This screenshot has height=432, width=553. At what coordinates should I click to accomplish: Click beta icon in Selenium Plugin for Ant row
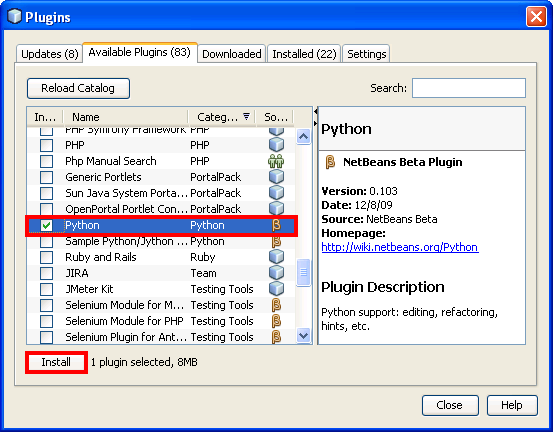[x=276, y=337]
